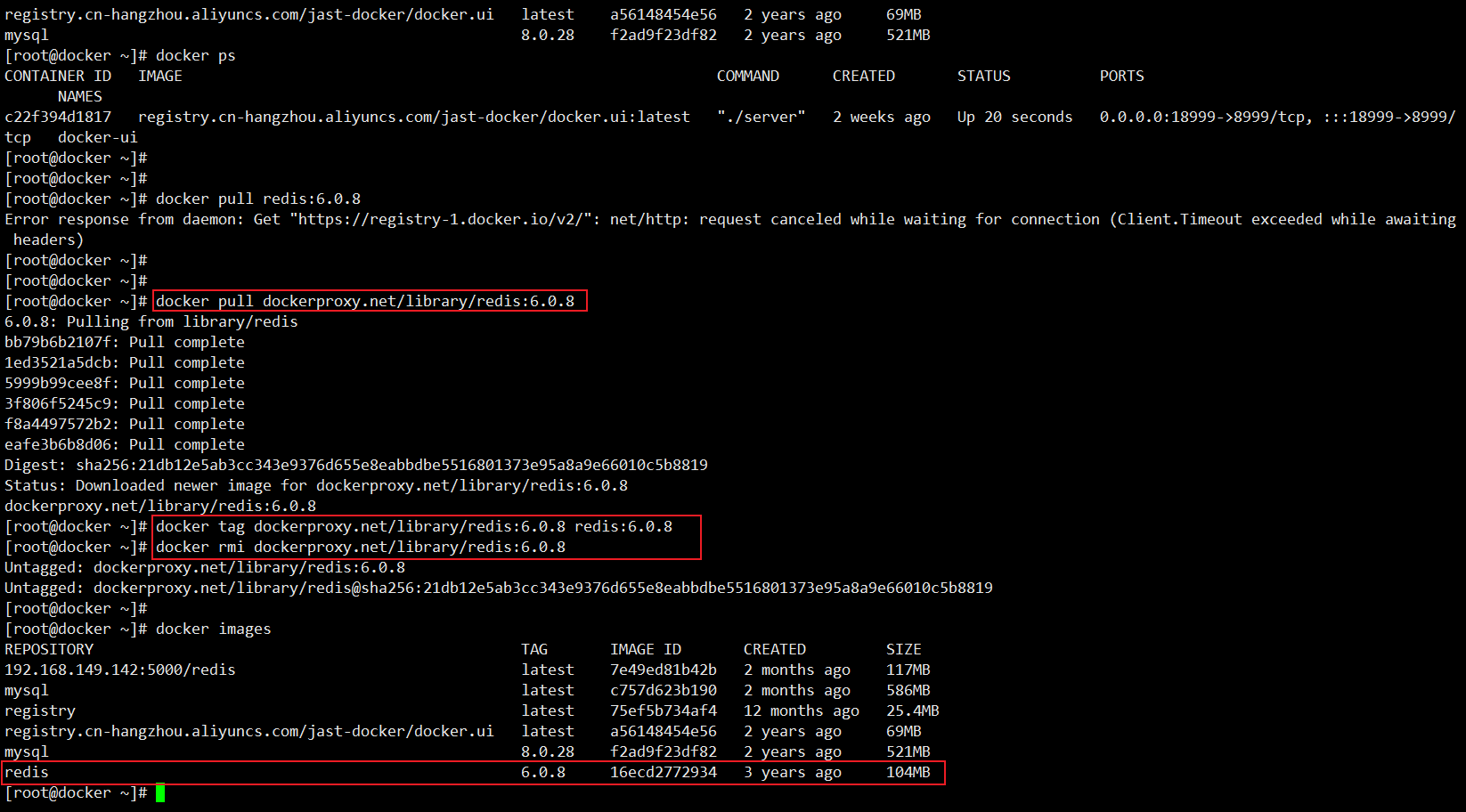The image size is (1466, 812).
Task: Click the './server' command value
Action: 762,117
